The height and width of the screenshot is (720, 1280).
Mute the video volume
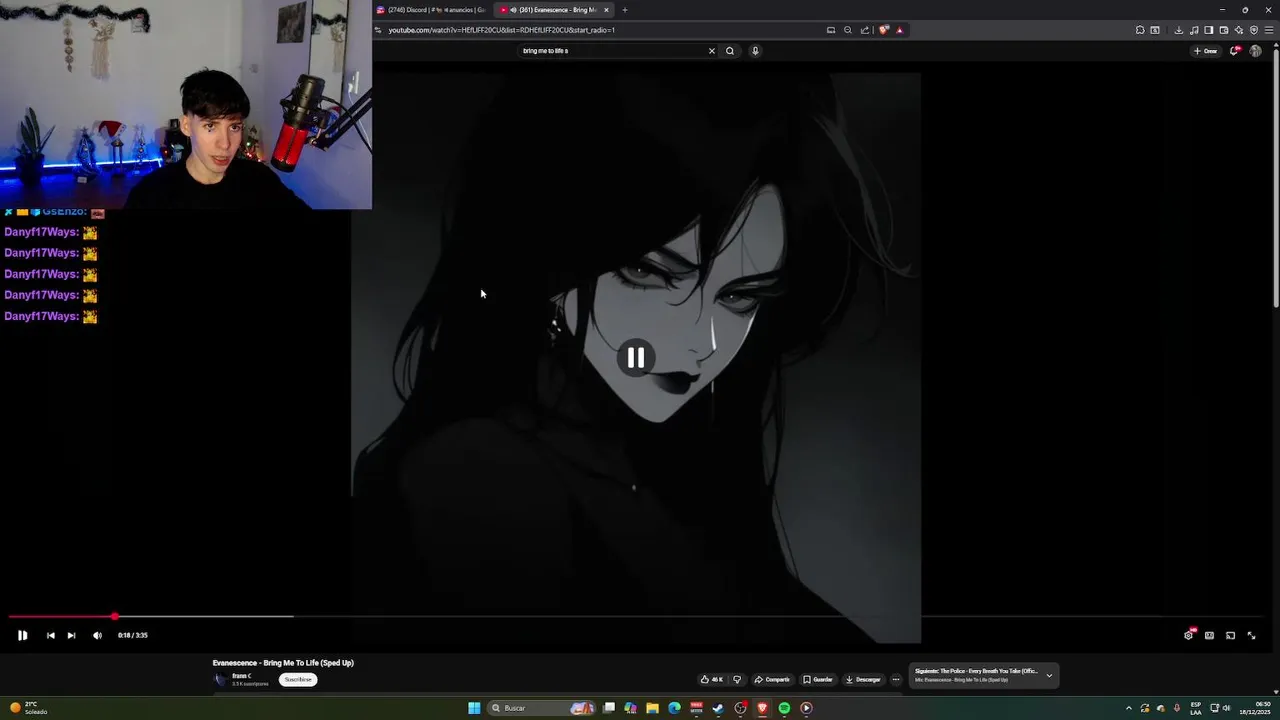(97, 635)
